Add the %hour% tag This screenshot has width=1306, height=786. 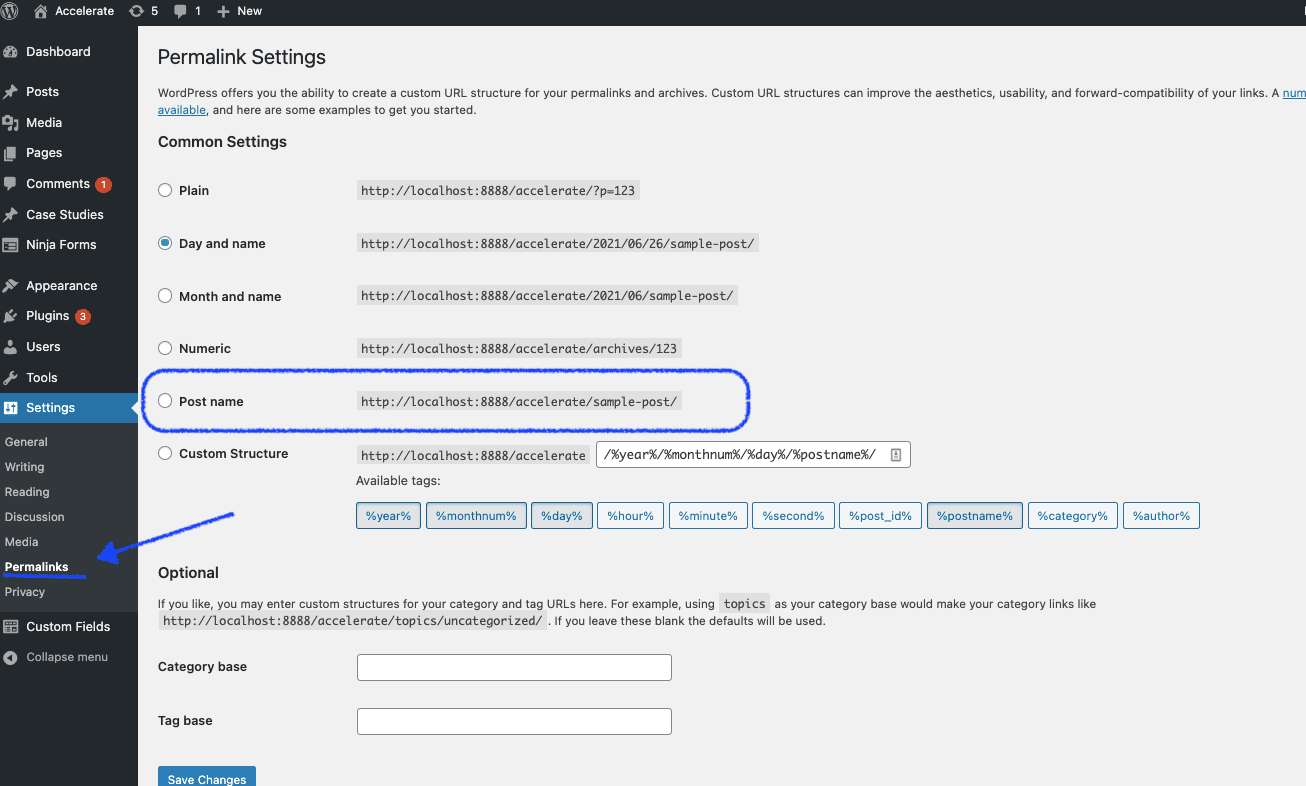(631, 516)
